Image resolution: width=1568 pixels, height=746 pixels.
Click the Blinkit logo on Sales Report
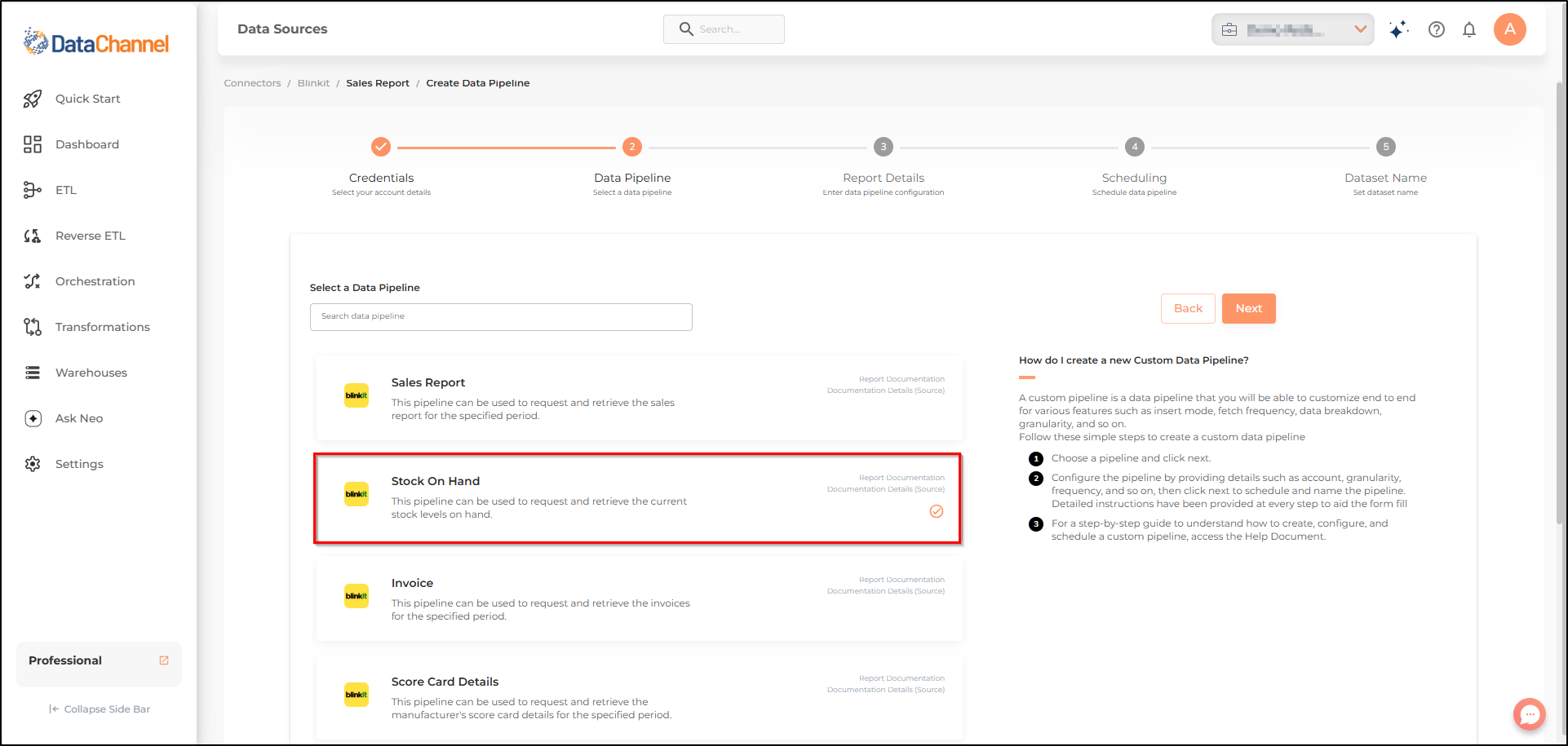[357, 395]
